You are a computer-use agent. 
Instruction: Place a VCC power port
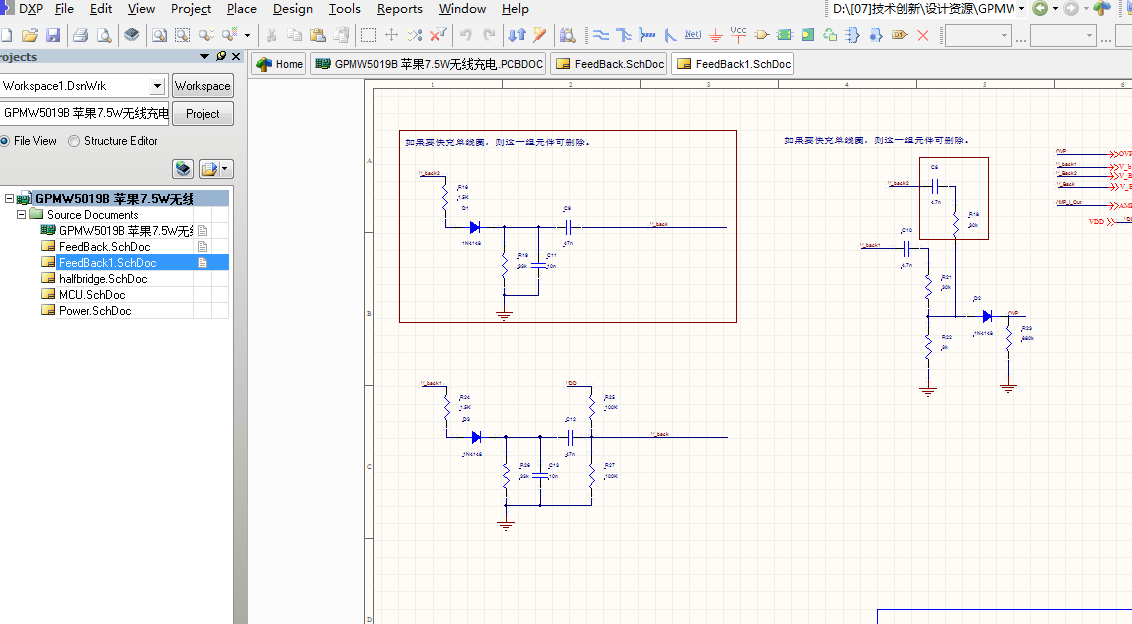[739, 35]
